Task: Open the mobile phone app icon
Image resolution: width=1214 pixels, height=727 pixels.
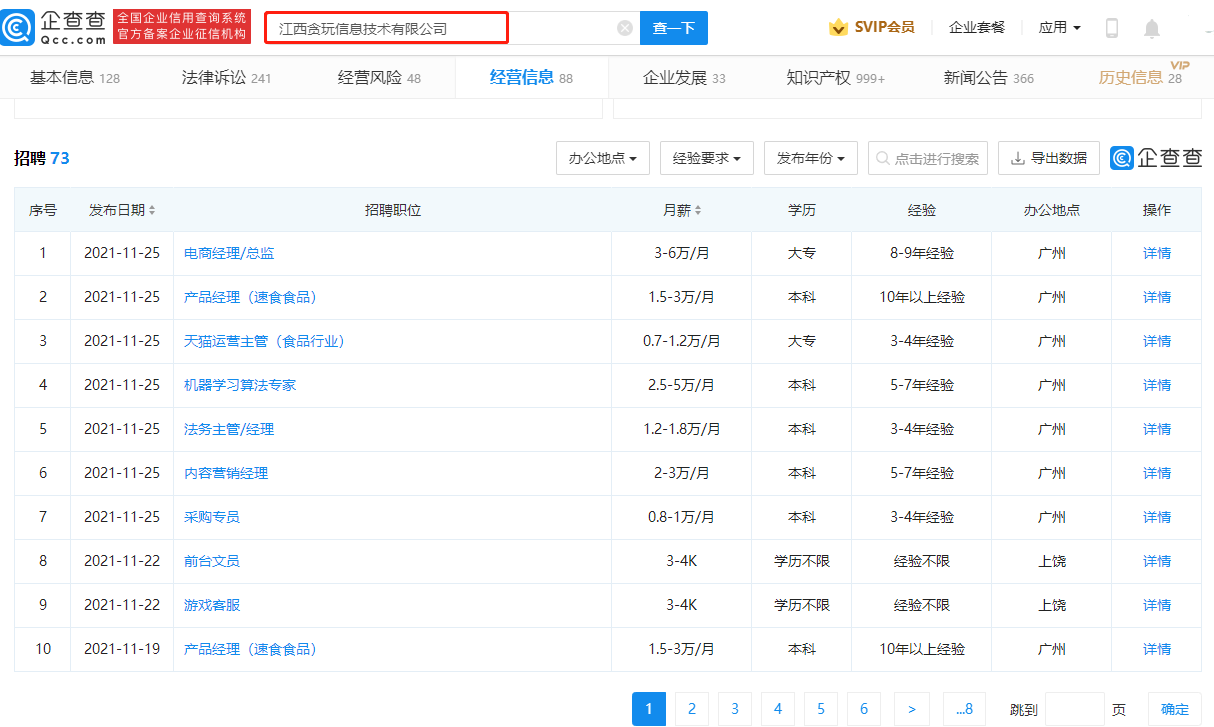Action: pyautogui.click(x=1111, y=28)
